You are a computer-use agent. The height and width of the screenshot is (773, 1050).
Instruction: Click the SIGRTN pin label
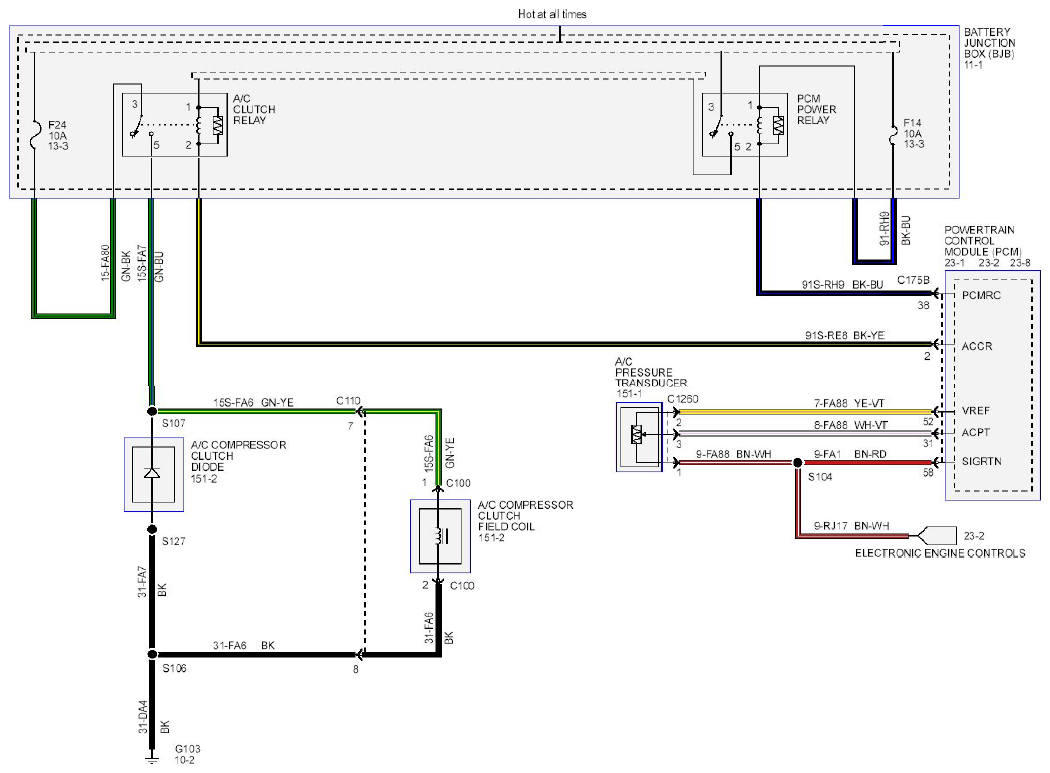pos(982,462)
